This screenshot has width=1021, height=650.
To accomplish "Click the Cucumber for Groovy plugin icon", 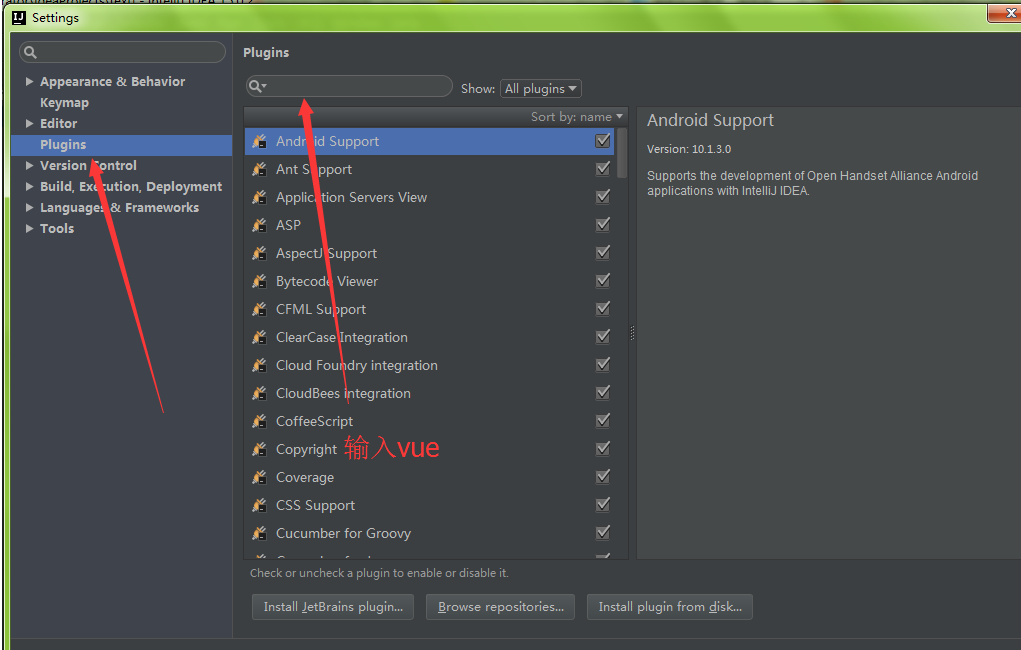I will pyautogui.click(x=259, y=533).
